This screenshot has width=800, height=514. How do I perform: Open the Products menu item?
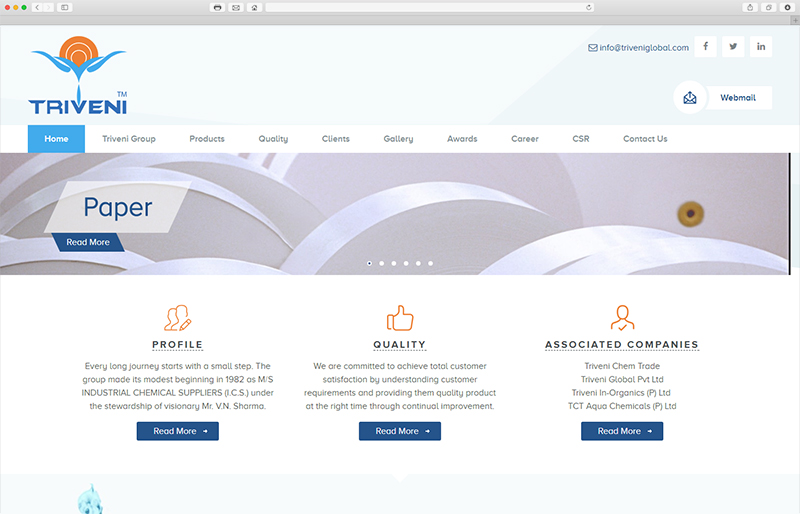pos(207,139)
